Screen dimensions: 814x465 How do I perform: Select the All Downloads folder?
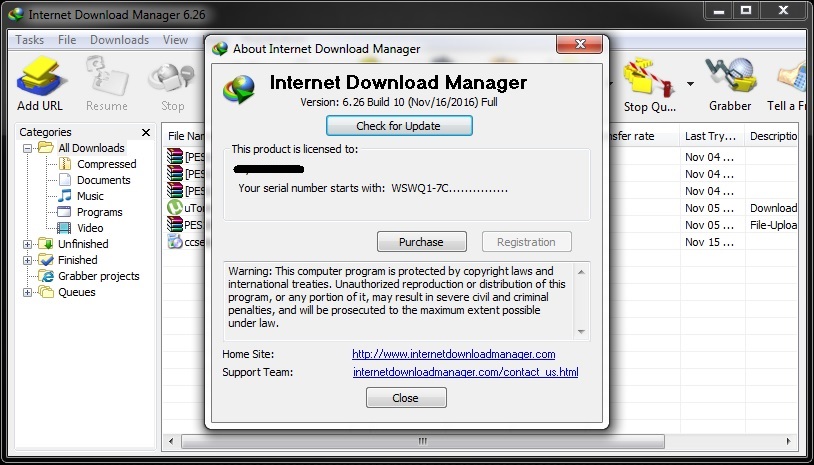tap(91, 148)
